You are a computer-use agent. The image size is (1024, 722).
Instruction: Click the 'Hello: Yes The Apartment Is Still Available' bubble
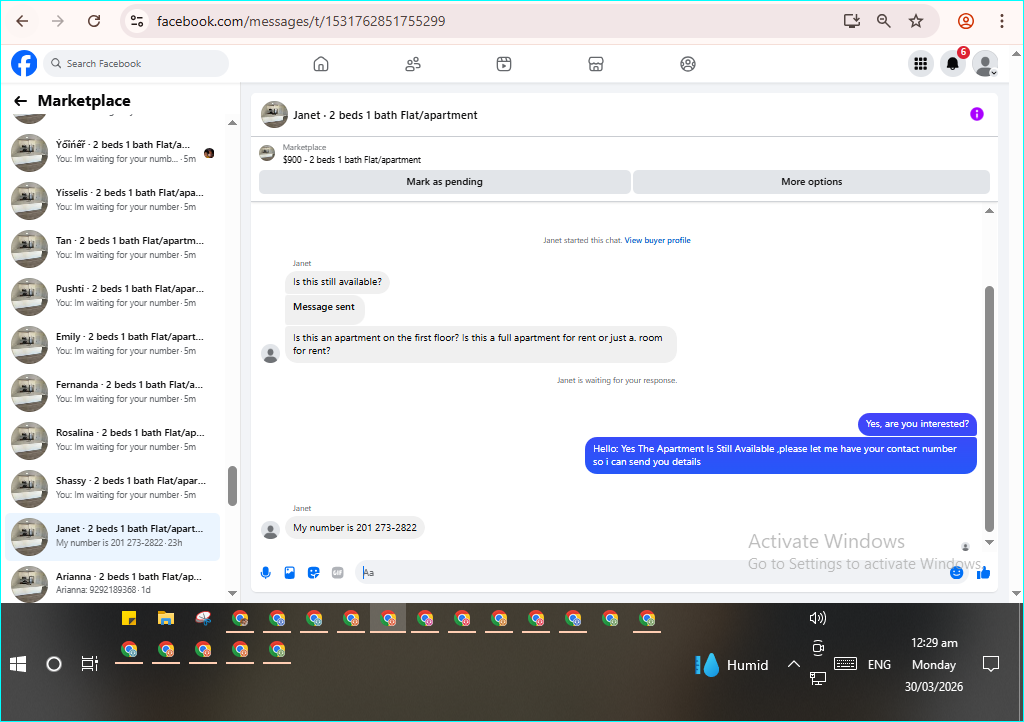pyautogui.click(x=780, y=455)
